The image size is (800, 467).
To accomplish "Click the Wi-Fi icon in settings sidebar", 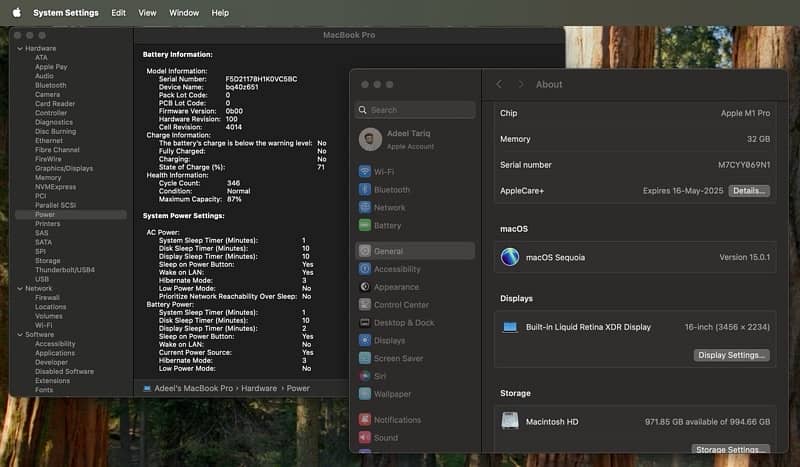I will click(x=365, y=172).
